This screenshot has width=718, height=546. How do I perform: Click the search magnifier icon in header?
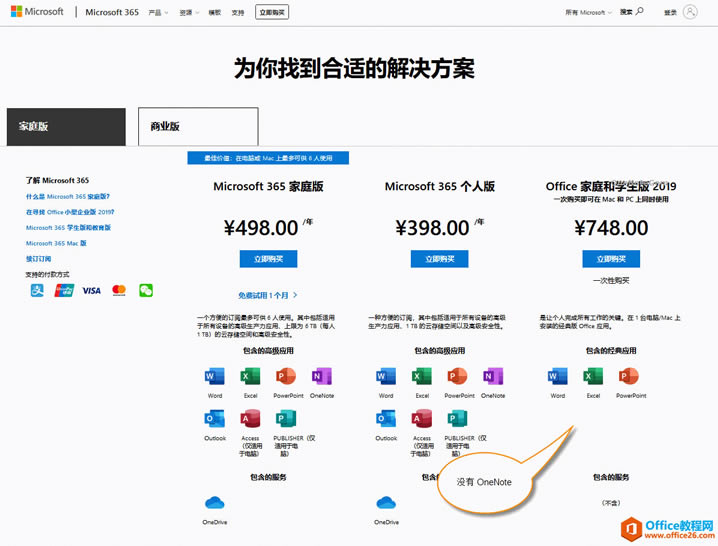pos(639,12)
